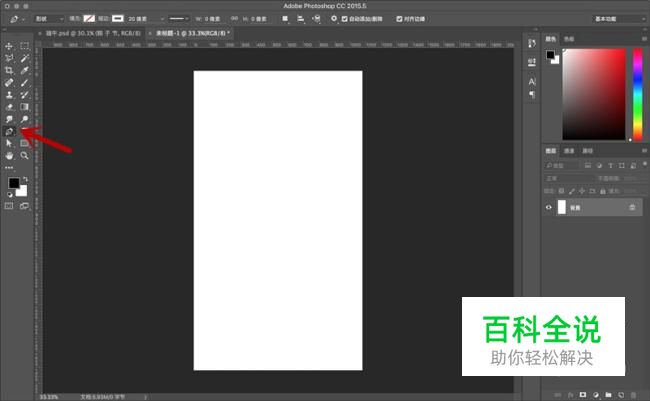Screen dimensions: 650x401
Task: Select the Eraser tool
Action: tap(9, 107)
